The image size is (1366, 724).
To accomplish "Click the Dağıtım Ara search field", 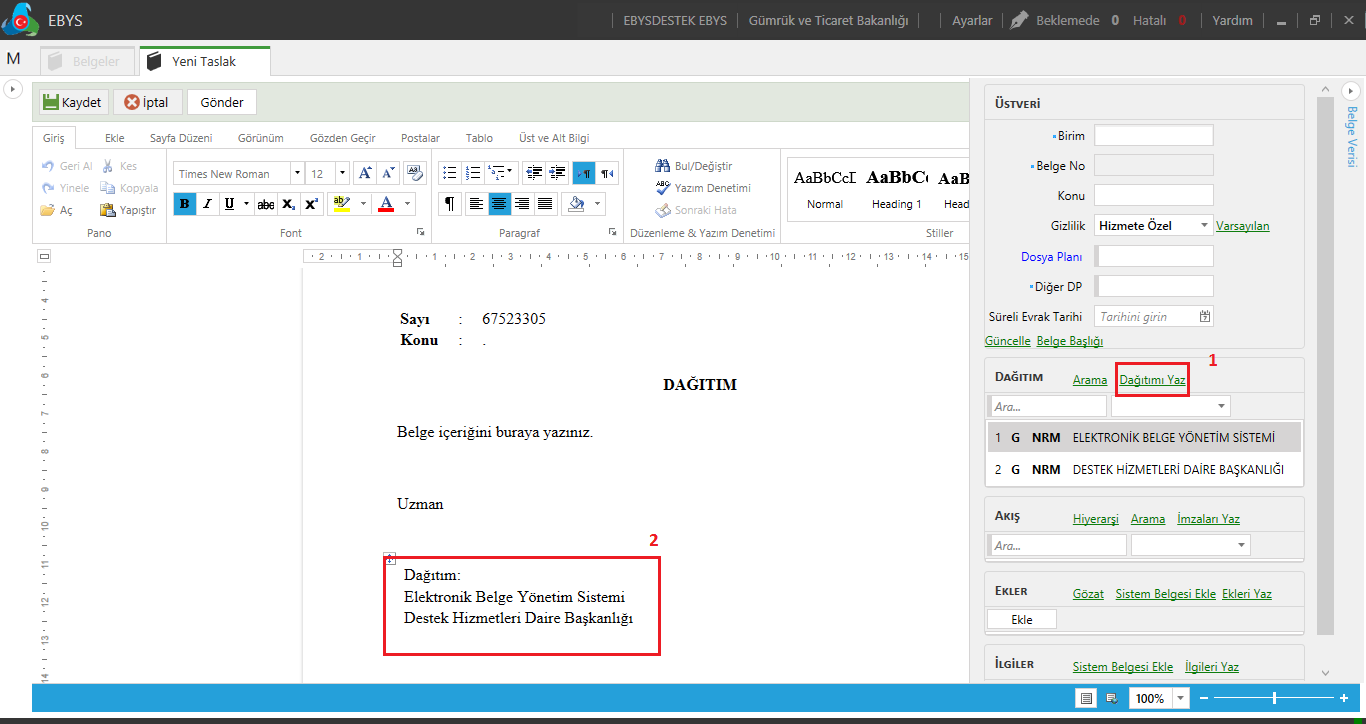I will [1047, 407].
